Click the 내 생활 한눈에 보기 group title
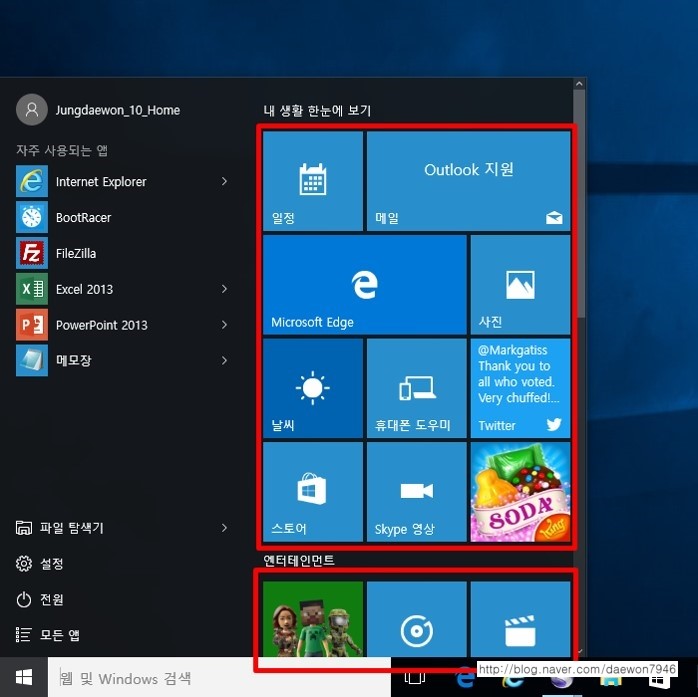 point(317,110)
